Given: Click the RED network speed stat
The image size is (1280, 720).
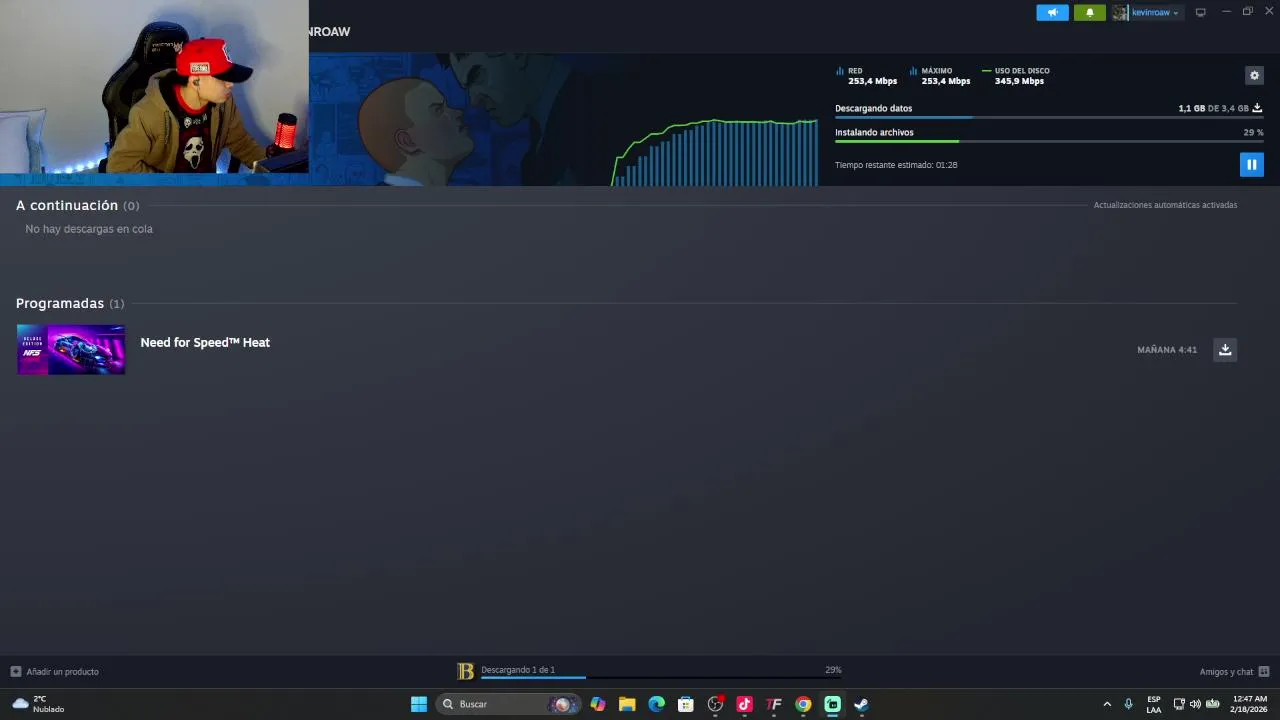Looking at the screenshot, I should (866, 76).
